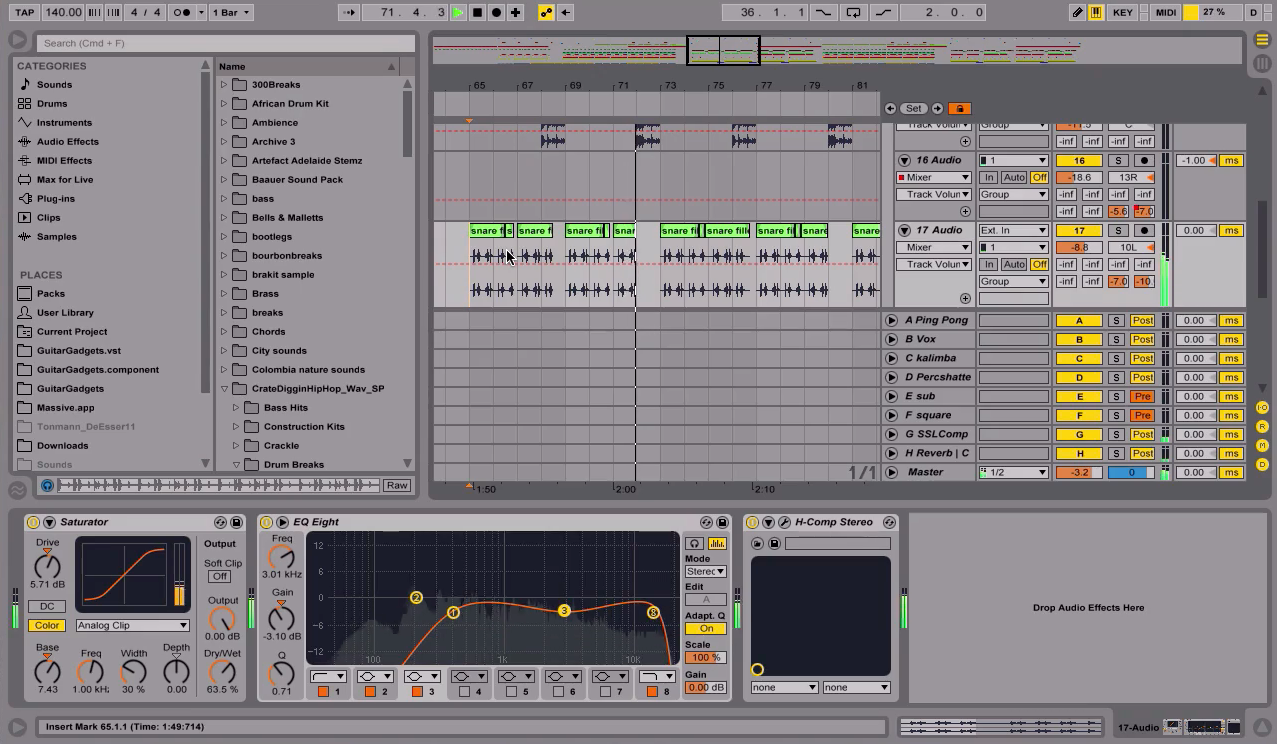Select the Max for Live category
The image size is (1277, 744).
click(65, 179)
